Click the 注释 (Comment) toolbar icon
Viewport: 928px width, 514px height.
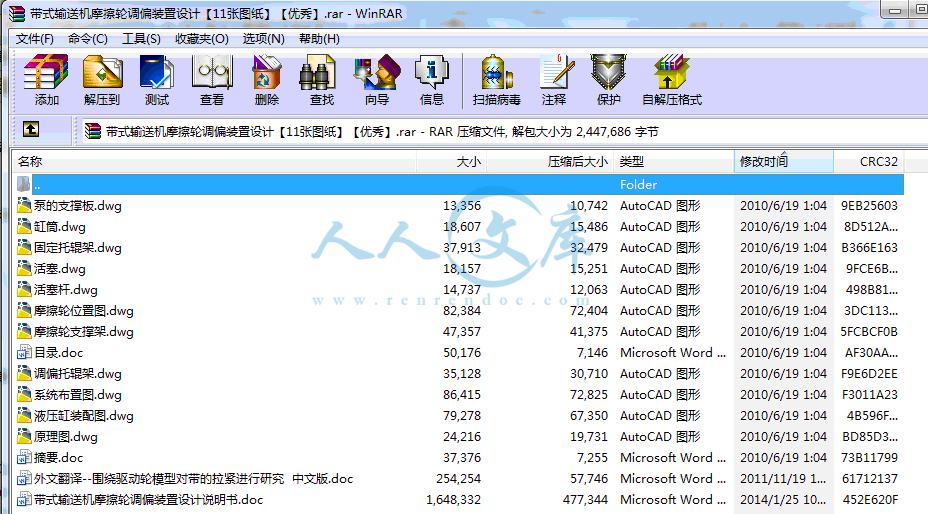tap(555, 80)
